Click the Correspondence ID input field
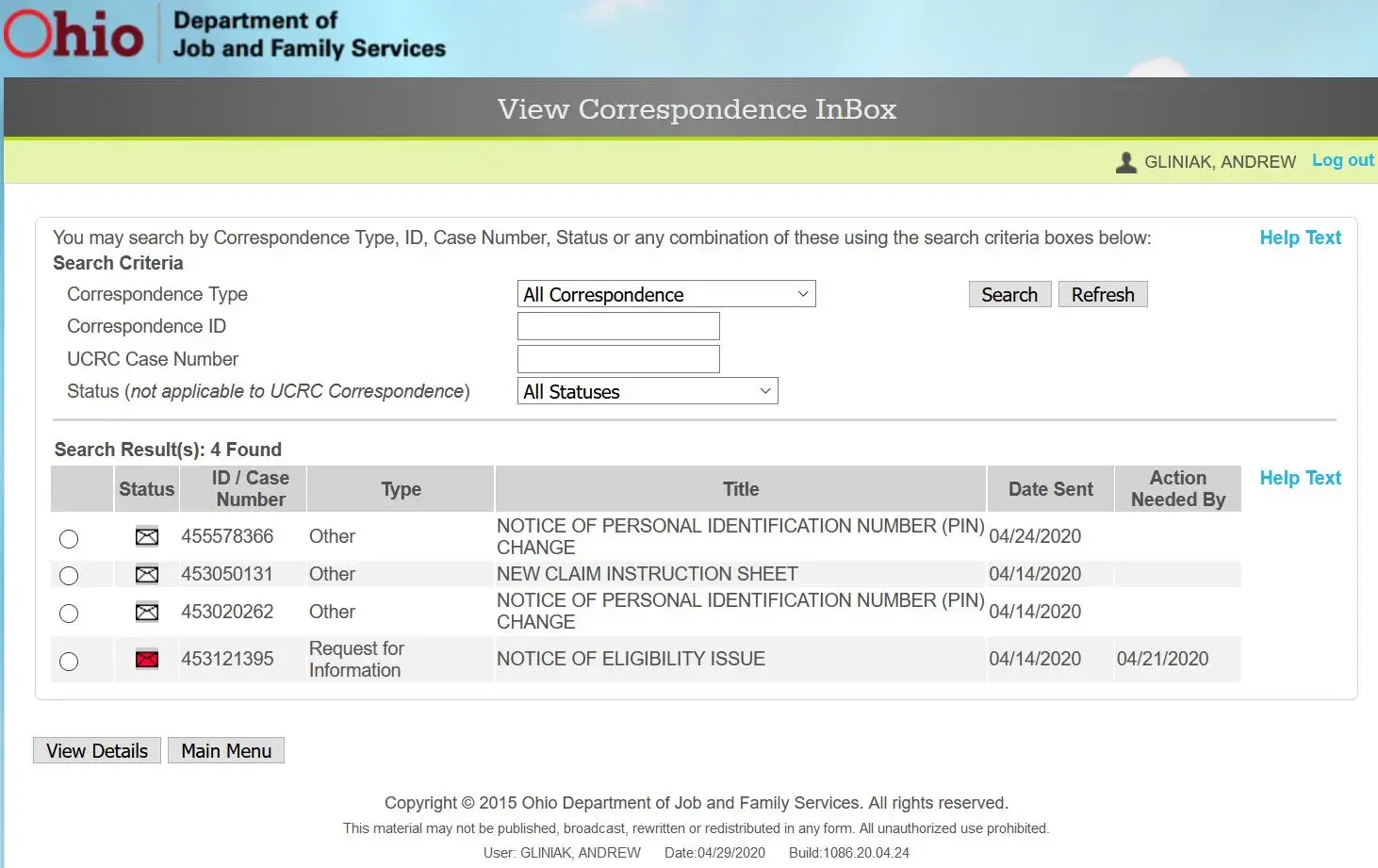 [618, 326]
